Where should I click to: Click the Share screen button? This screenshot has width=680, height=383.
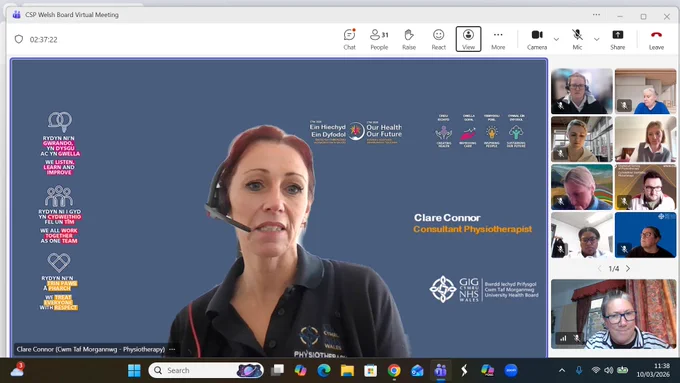[x=618, y=39]
